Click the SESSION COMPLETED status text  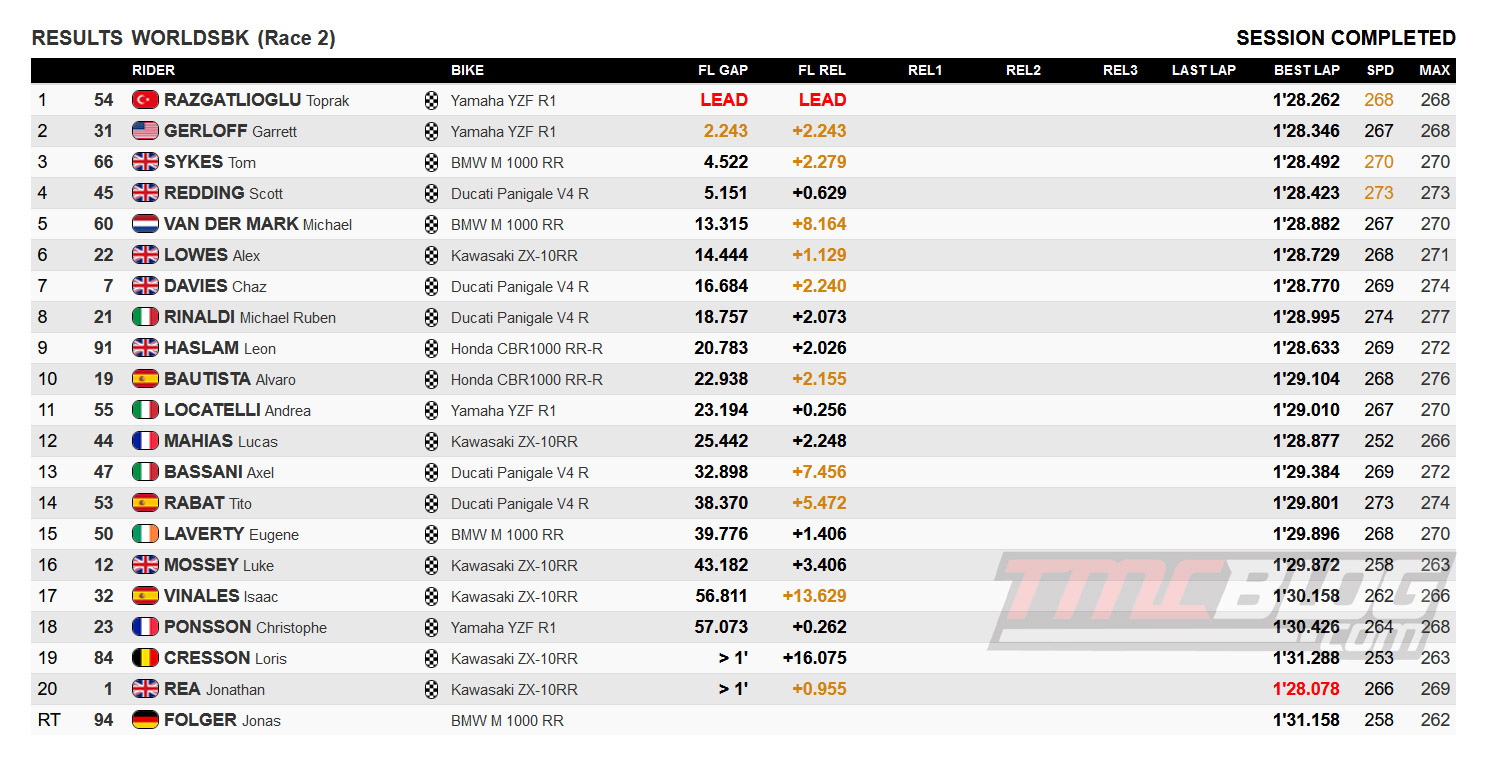(1346, 38)
